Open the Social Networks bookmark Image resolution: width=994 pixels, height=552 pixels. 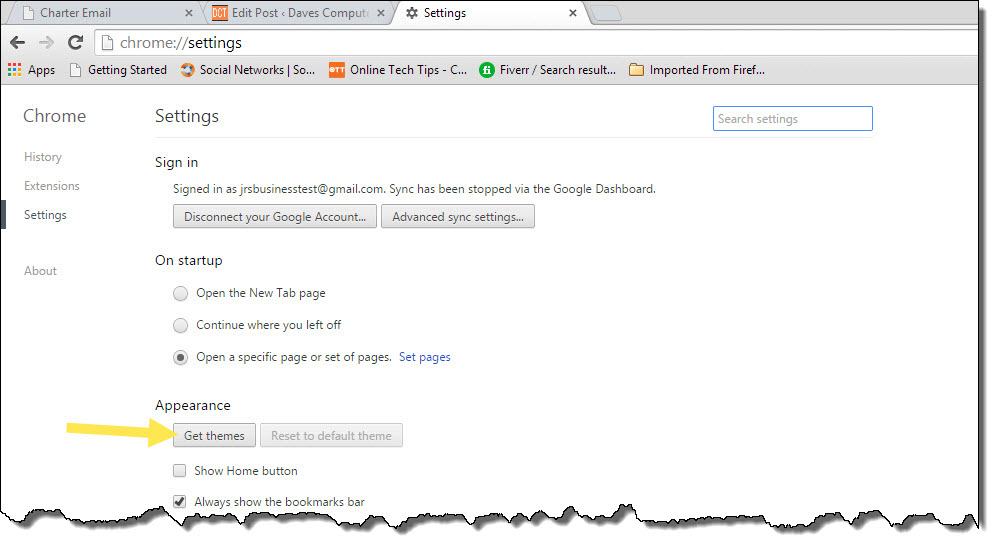pyautogui.click(x=247, y=70)
